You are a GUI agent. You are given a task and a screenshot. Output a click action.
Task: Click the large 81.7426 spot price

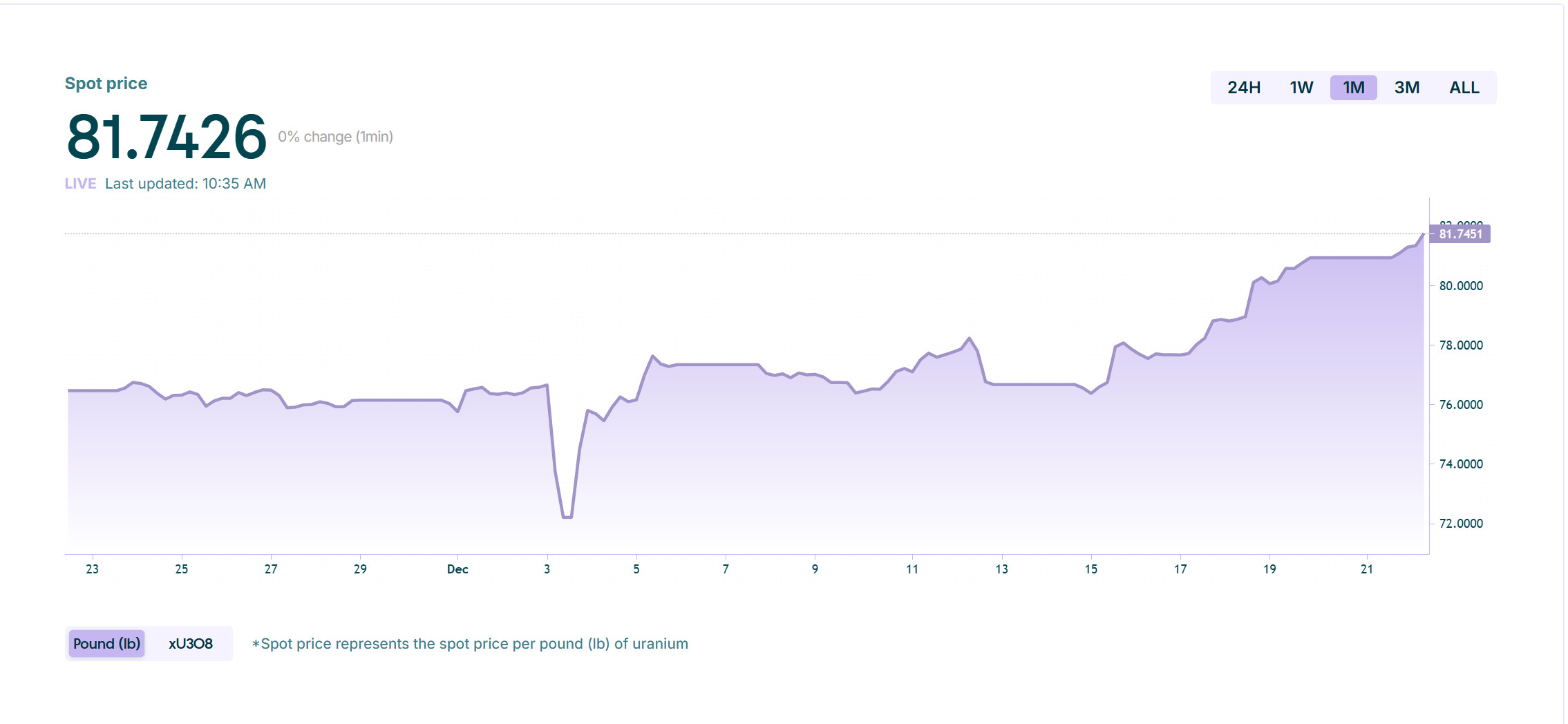(167, 137)
